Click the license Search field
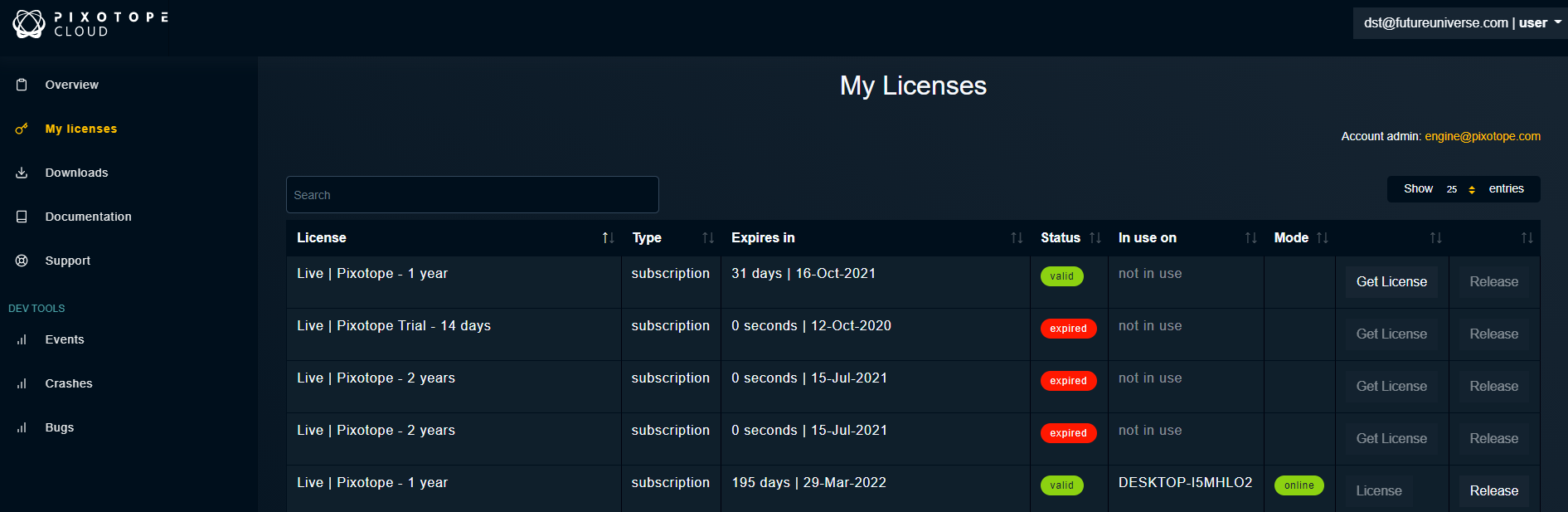Viewport: 1568px width, 512px height. pyautogui.click(x=473, y=195)
